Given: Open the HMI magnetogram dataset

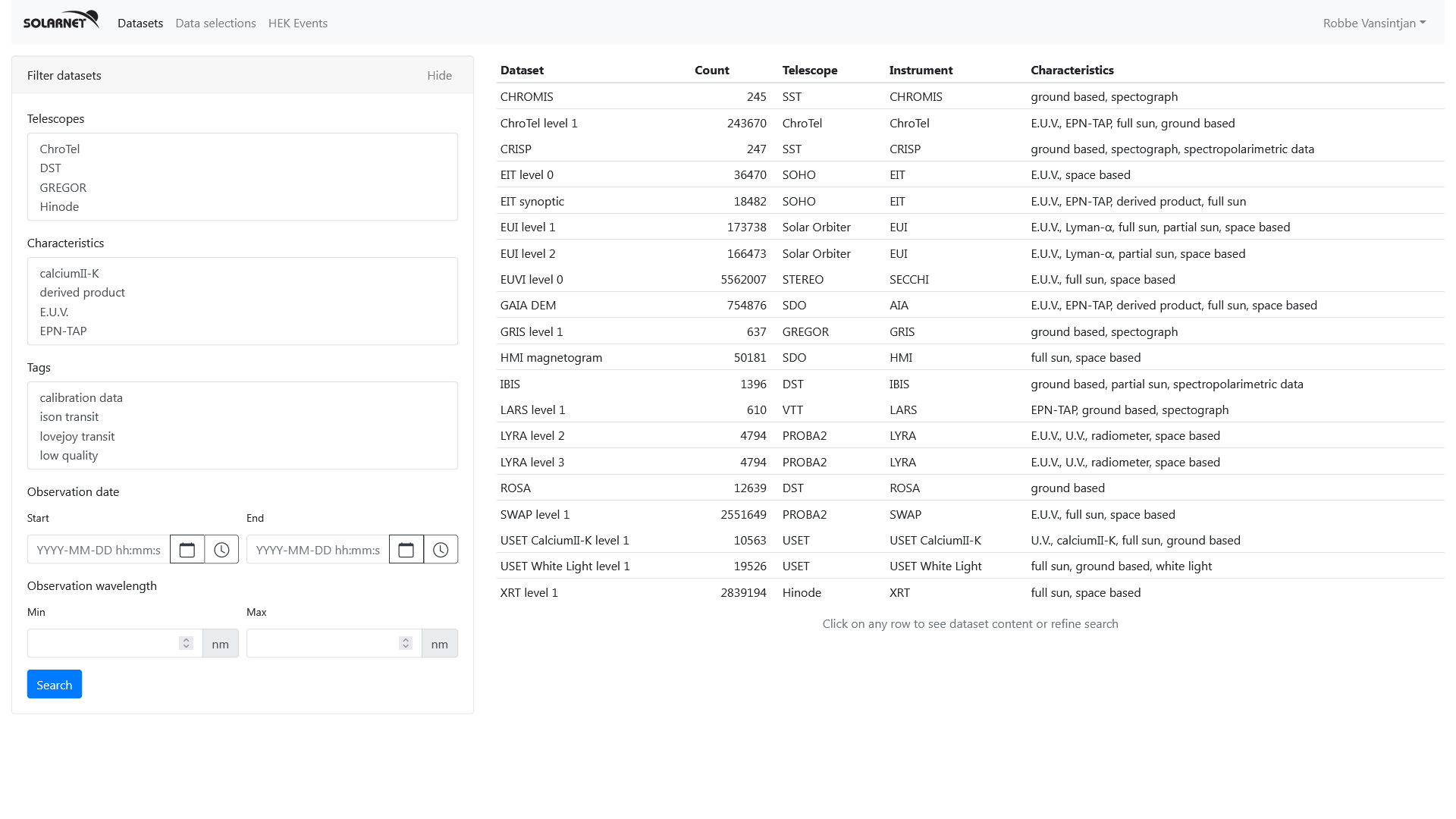Looking at the screenshot, I should coord(970,357).
